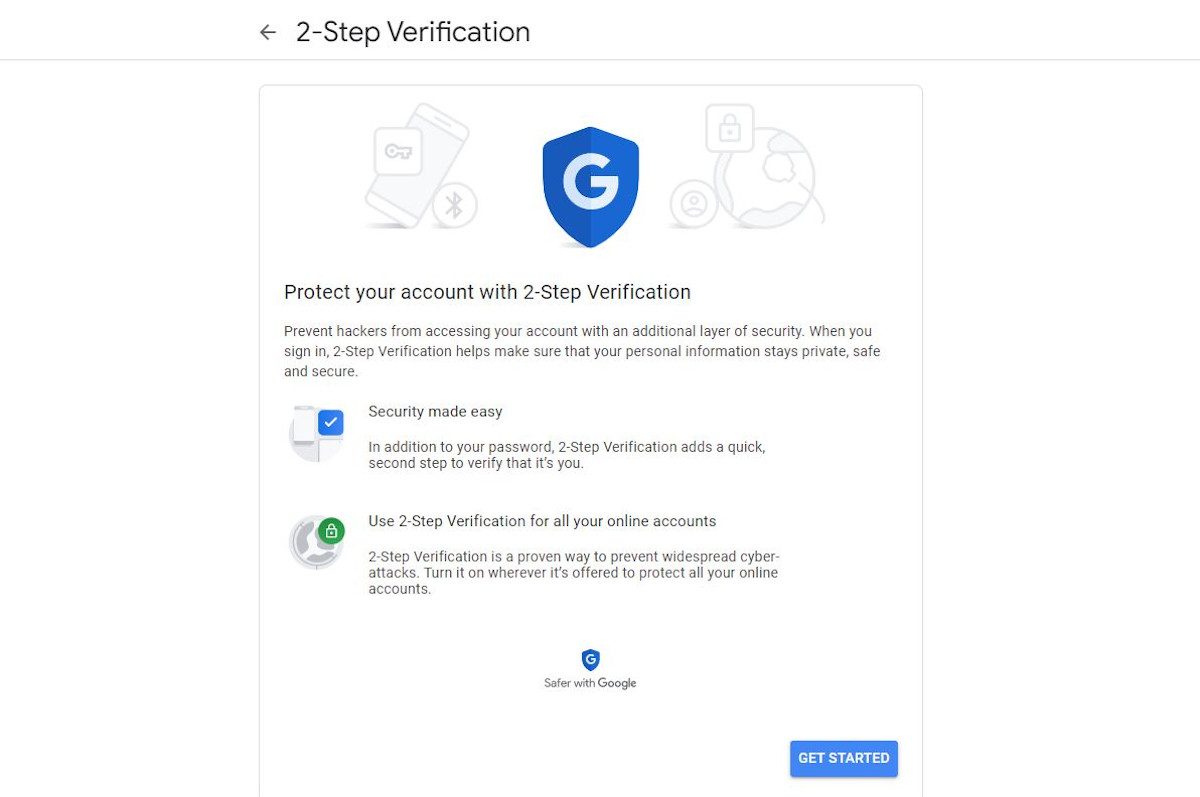This screenshot has height=797, width=1200.
Task: Click the 2-Step Verification page title
Action: coord(413,32)
